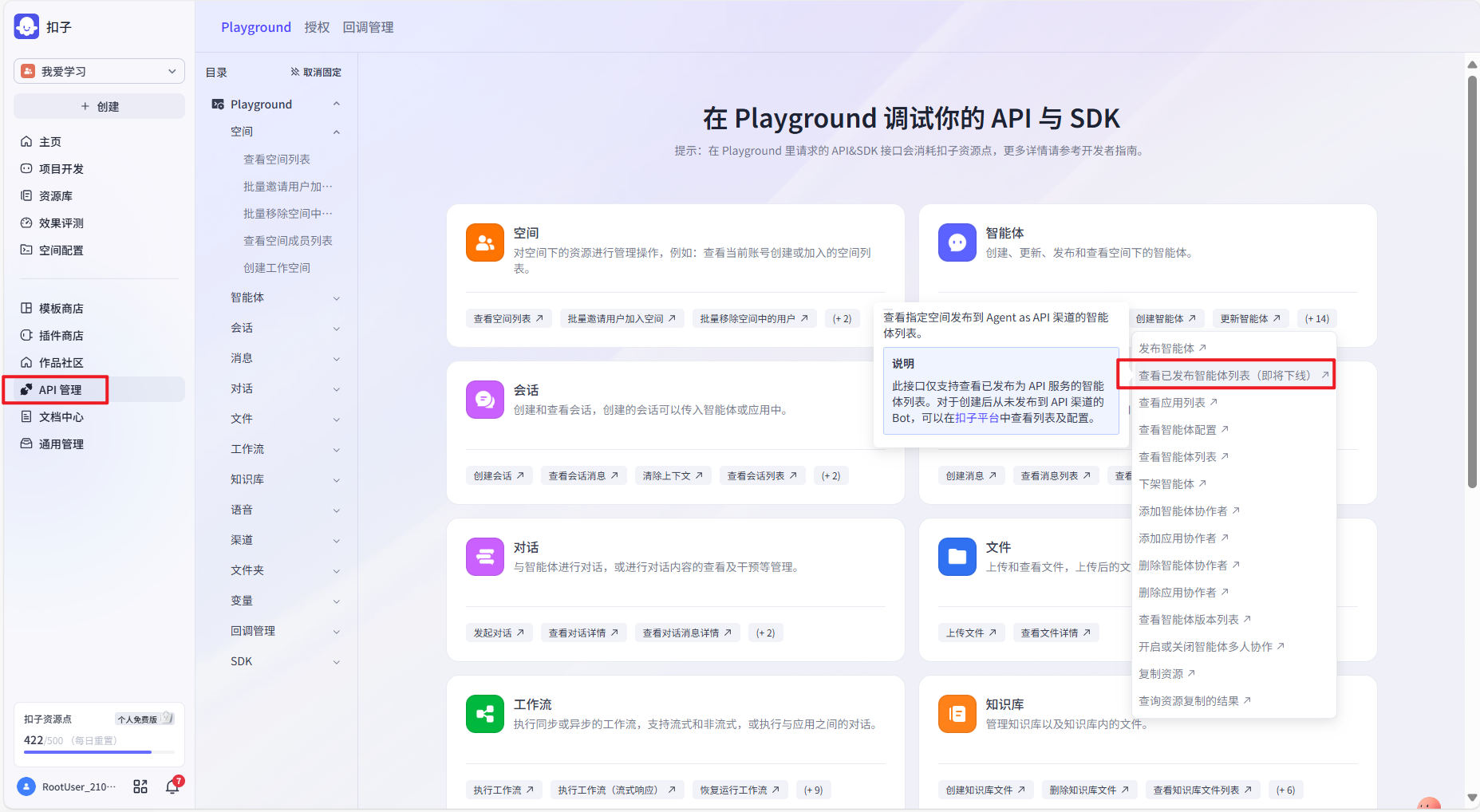Click the notification bell icon

coord(172,786)
